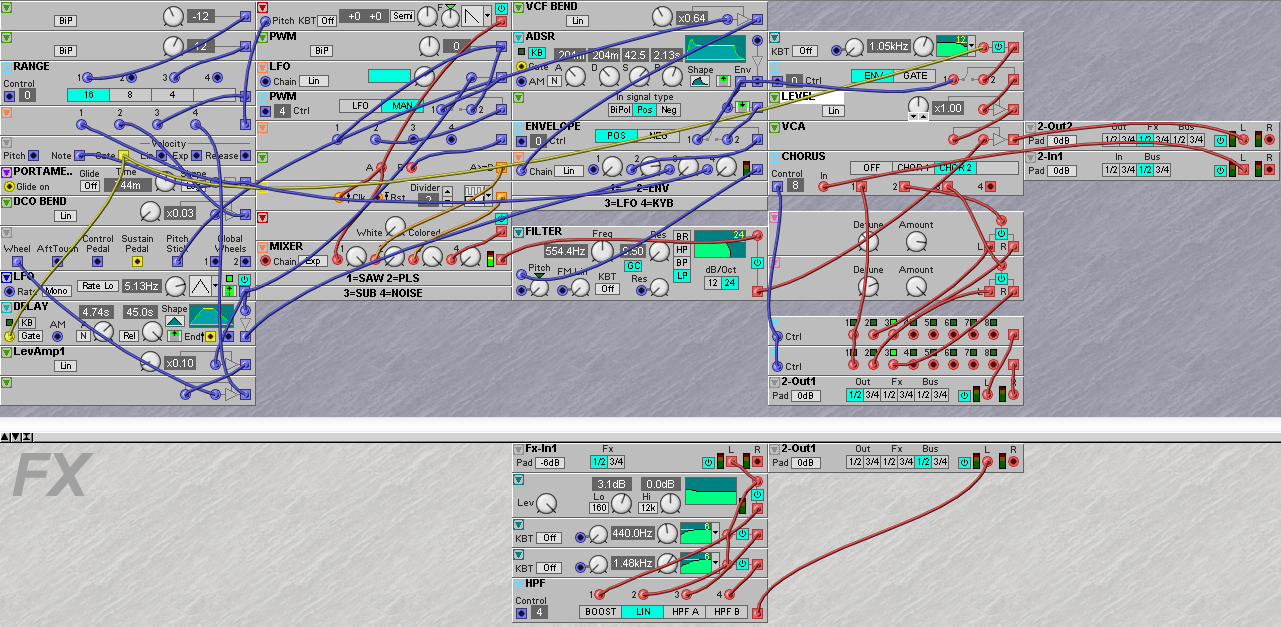Click the BOOST button in HPF module
The image size is (1281, 627).
pyautogui.click(x=601, y=612)
